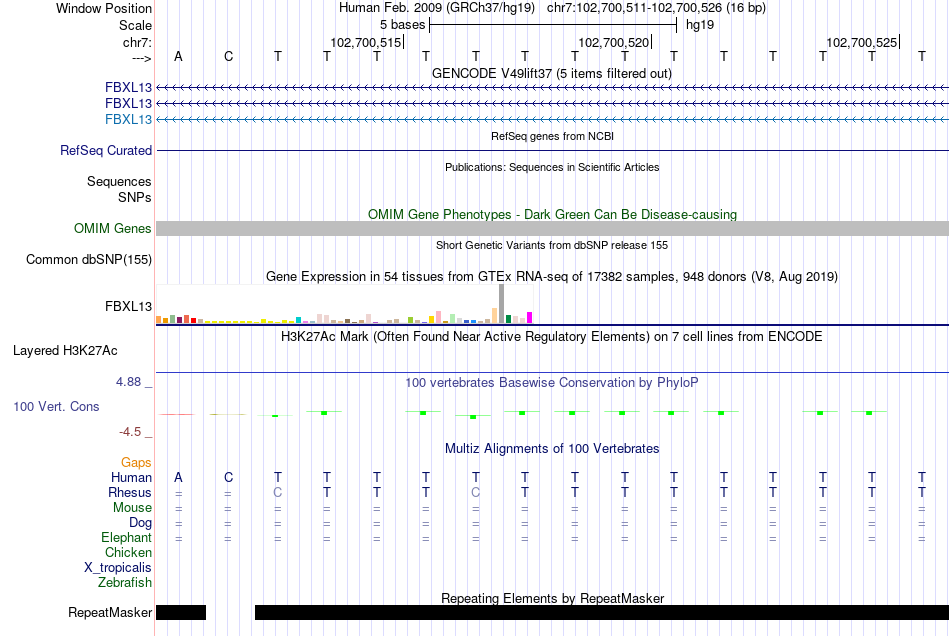Click the Chicken species label
Screen dimensions: 950x636
point(128,552)
